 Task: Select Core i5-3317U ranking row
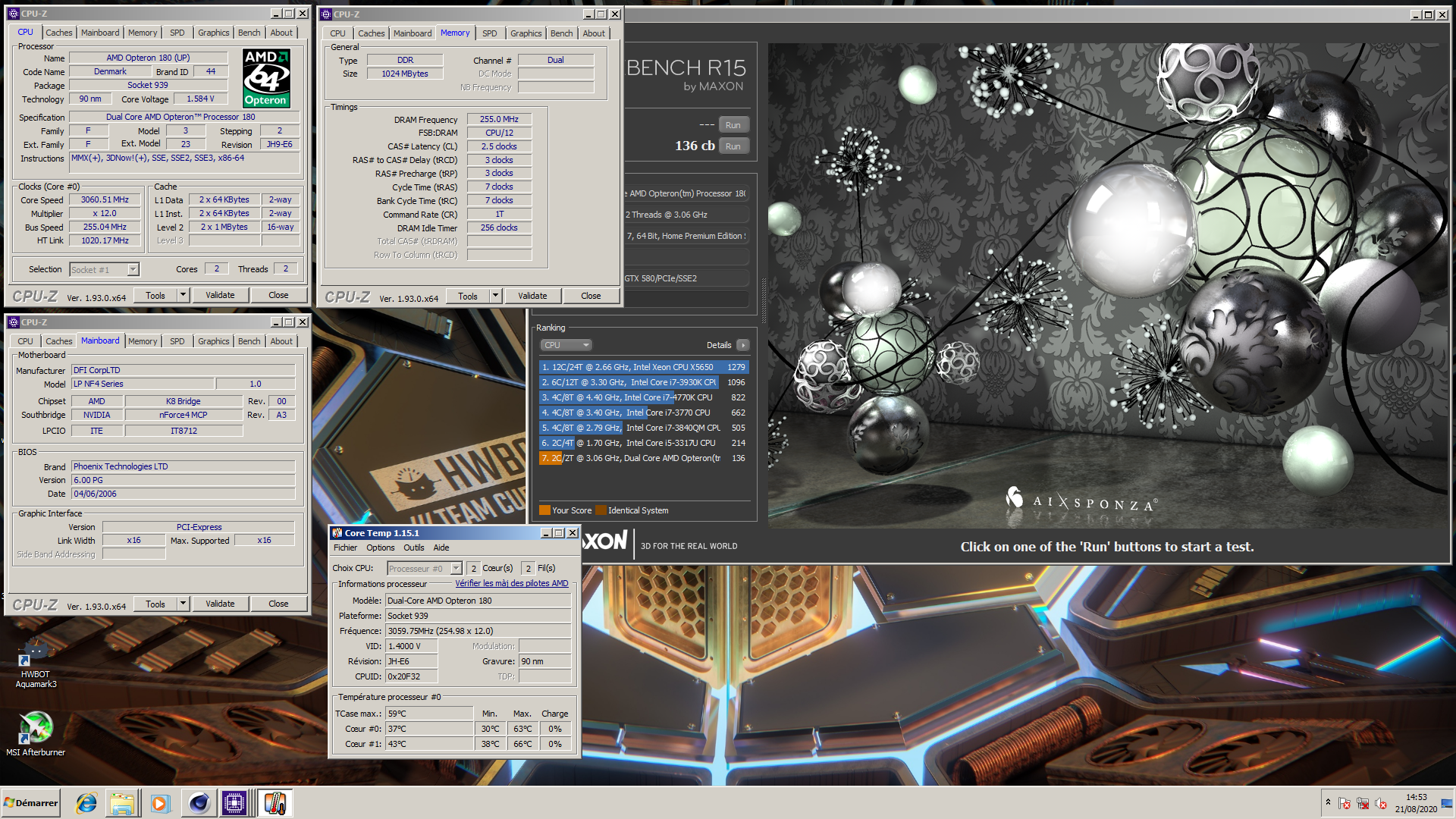pos(644,443)
